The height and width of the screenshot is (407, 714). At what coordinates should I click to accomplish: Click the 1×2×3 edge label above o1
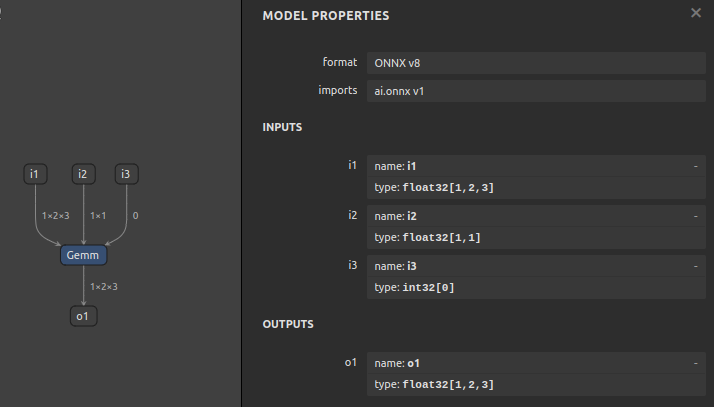(x=104, y=287)
